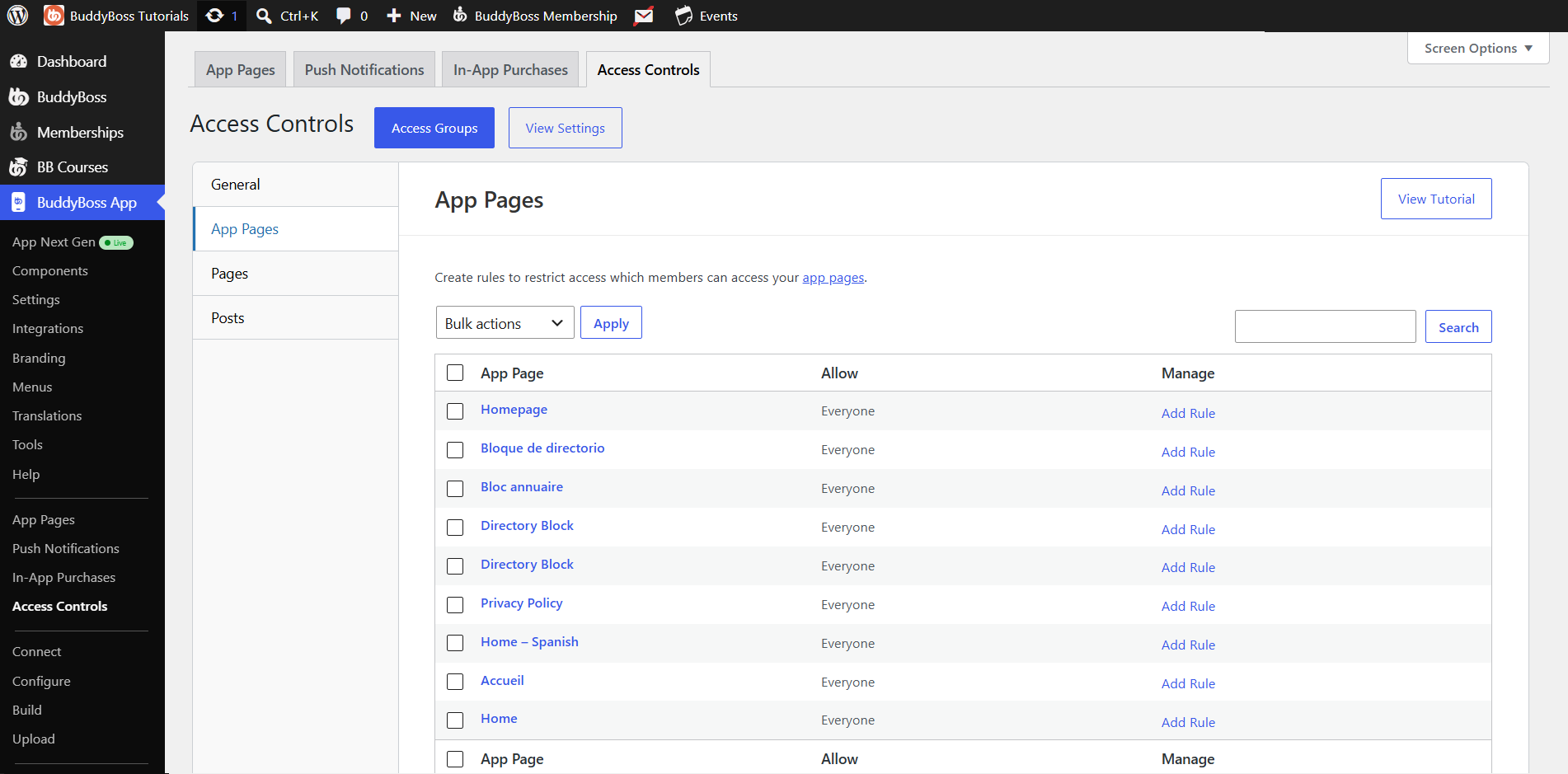
Task: Click the View Settings button
Action: 566,128
